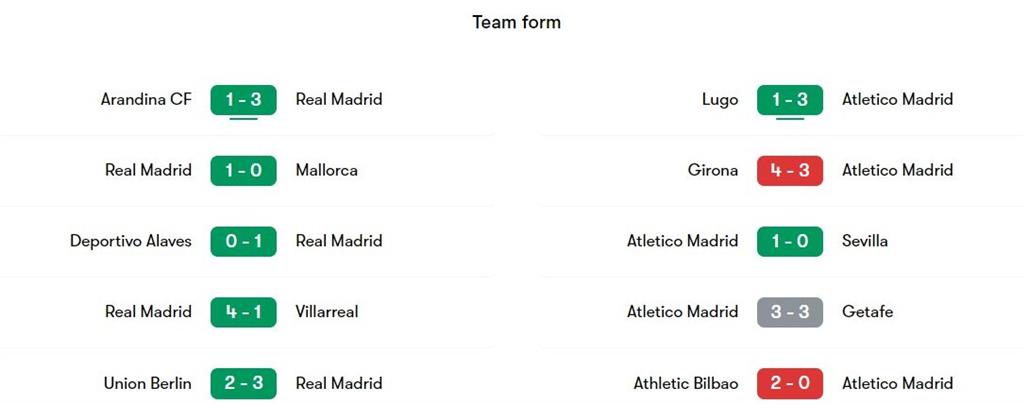Open the Mallorca team link
The width and height of the screenshot is (1024, 404).
[x=326, y=170]
